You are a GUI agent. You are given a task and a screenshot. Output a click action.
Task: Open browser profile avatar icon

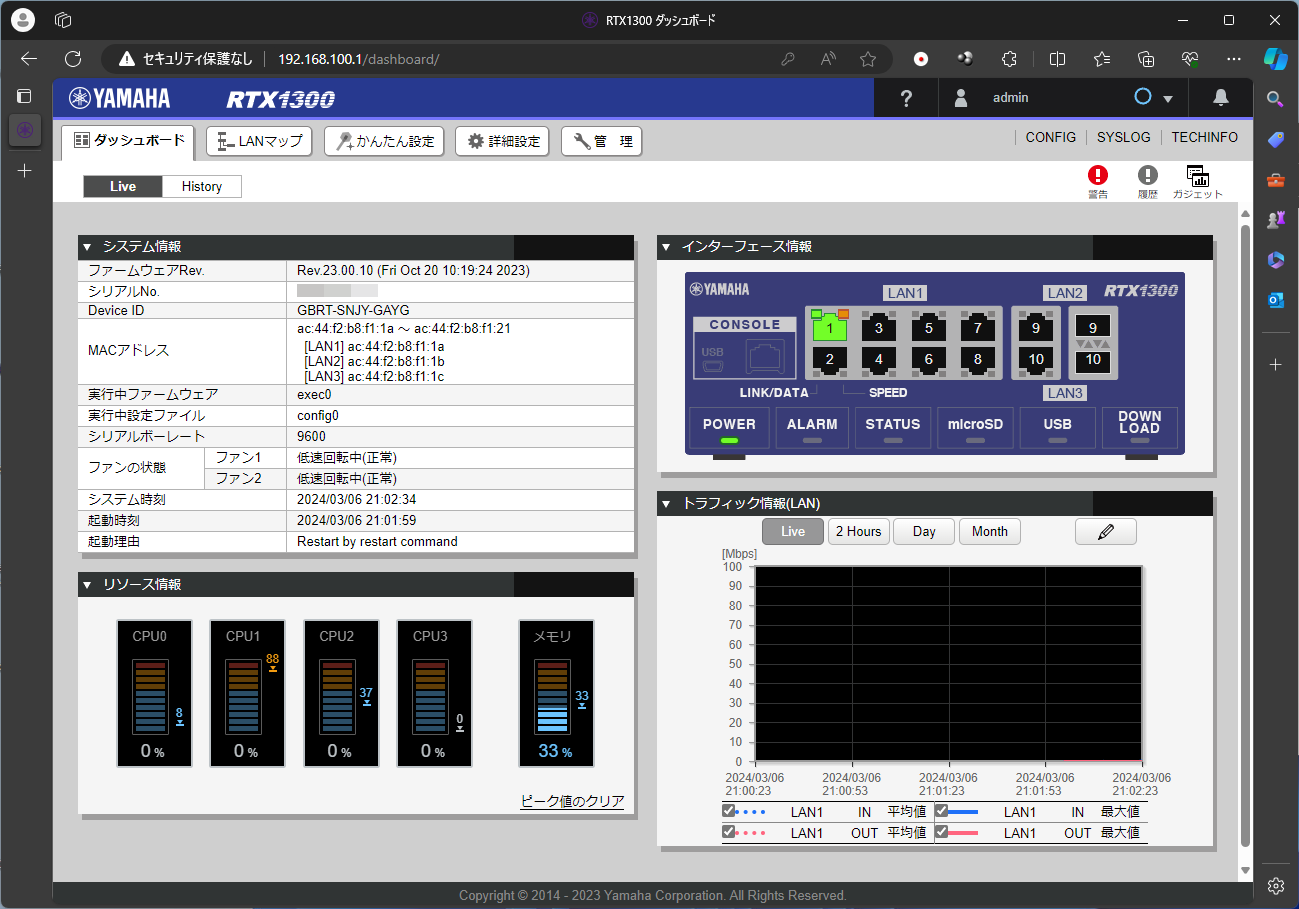pyautogui.click(x=25, y=19)
